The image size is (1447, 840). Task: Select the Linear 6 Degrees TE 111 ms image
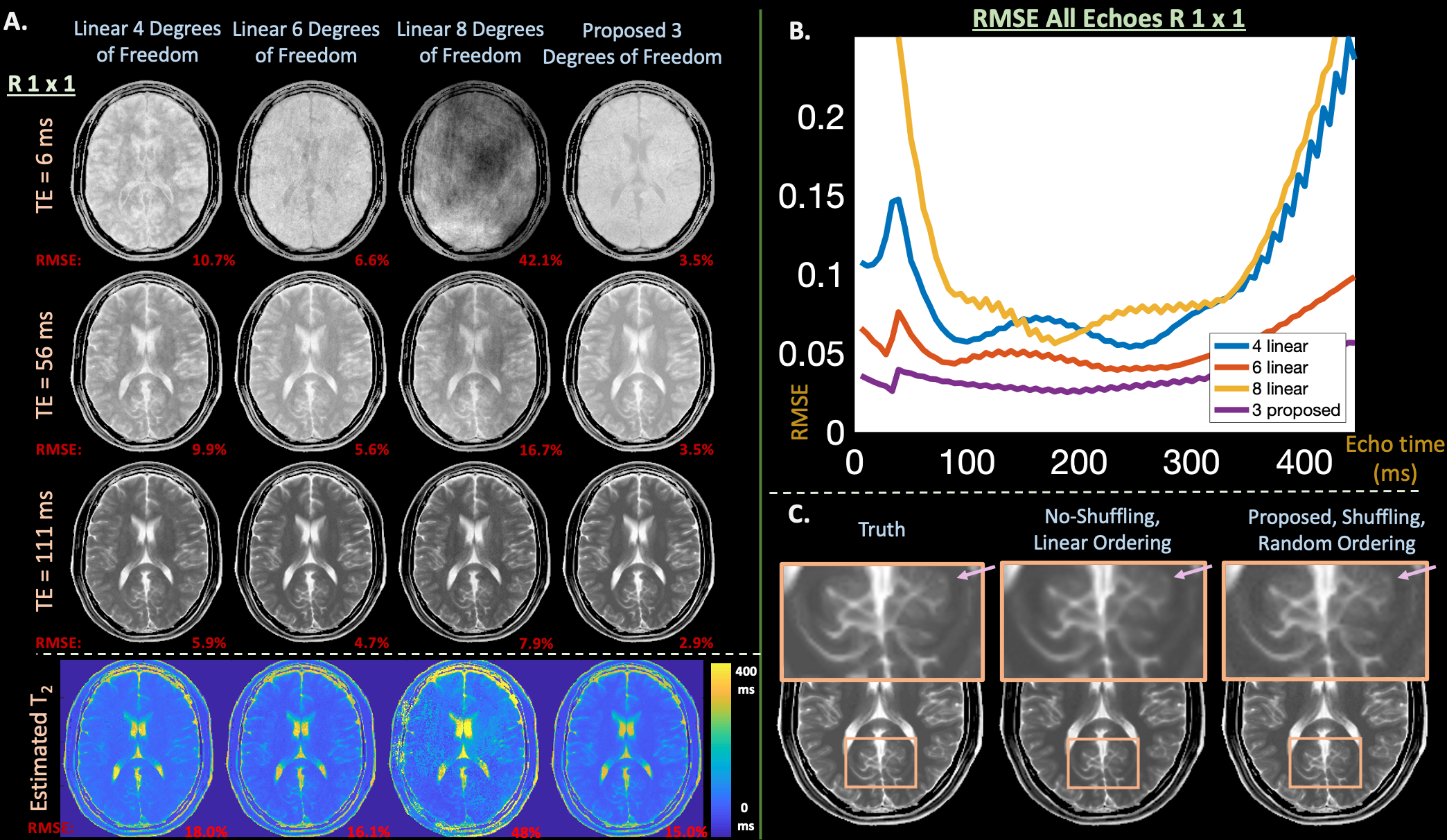[310, 551]
